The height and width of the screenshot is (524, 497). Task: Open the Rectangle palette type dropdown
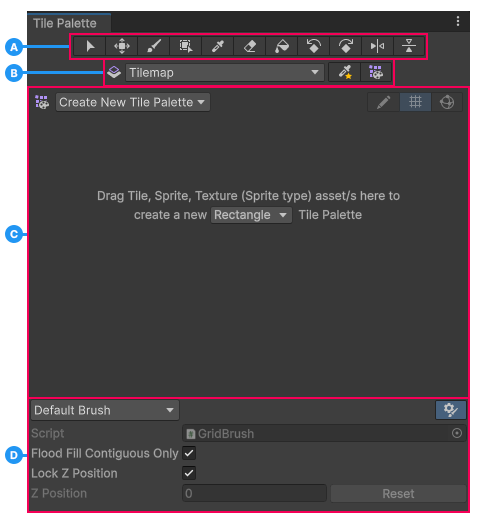(x=251, y=215)
